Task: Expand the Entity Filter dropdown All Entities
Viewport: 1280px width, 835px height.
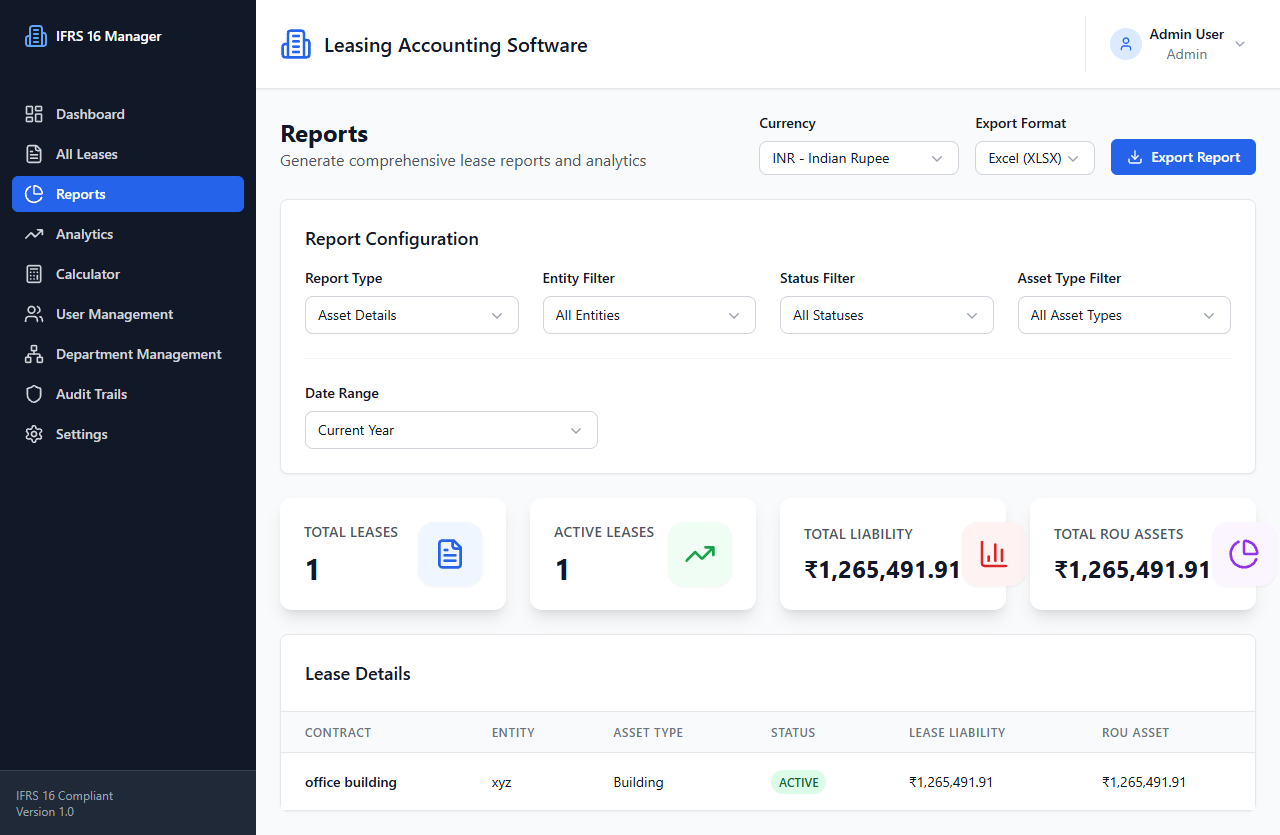Action: 649,315
